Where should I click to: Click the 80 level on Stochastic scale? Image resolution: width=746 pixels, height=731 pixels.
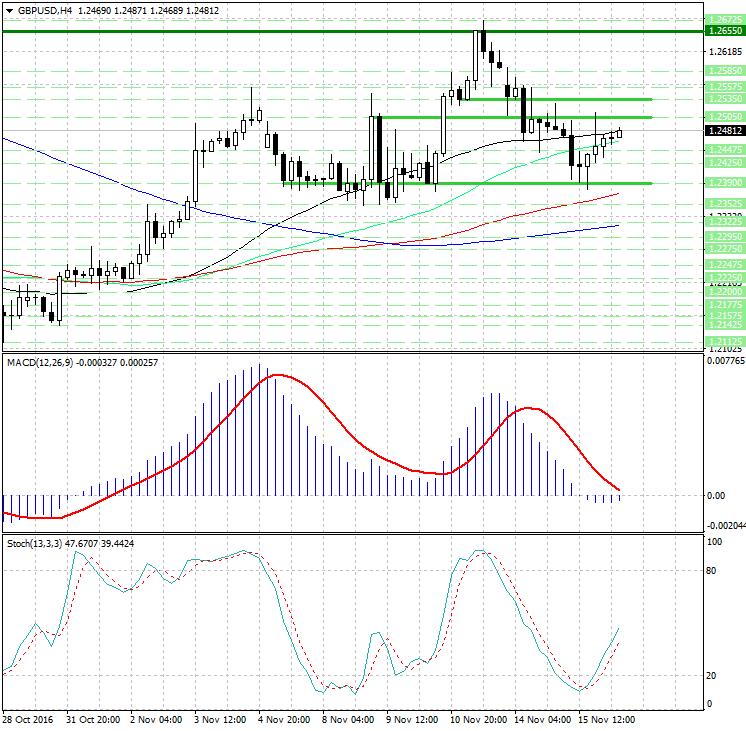click(713, 571)
